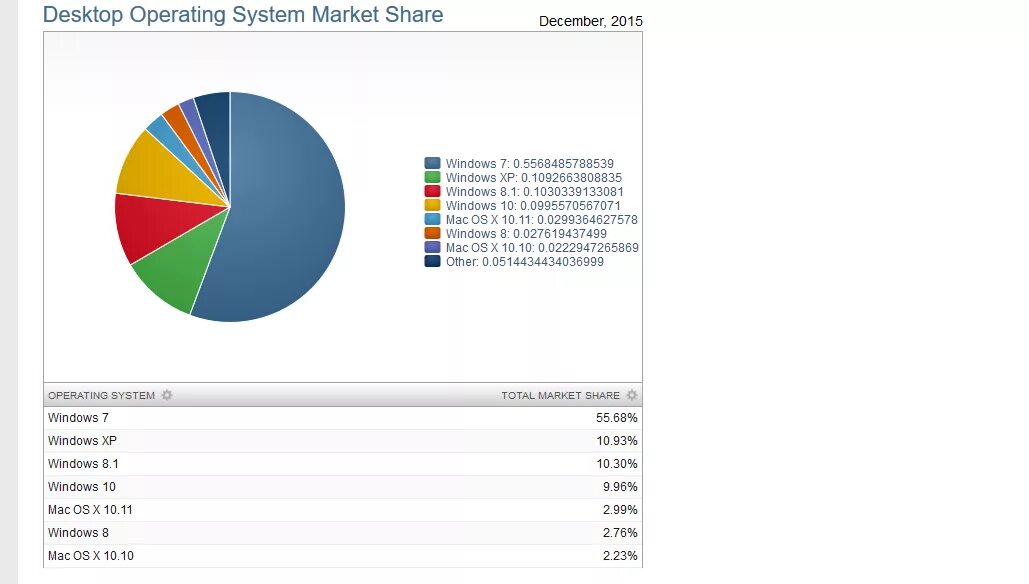Screen dimensions: 1029x584
Task: Click the Windows 10 yellow legend swatch
Action: 432,205
